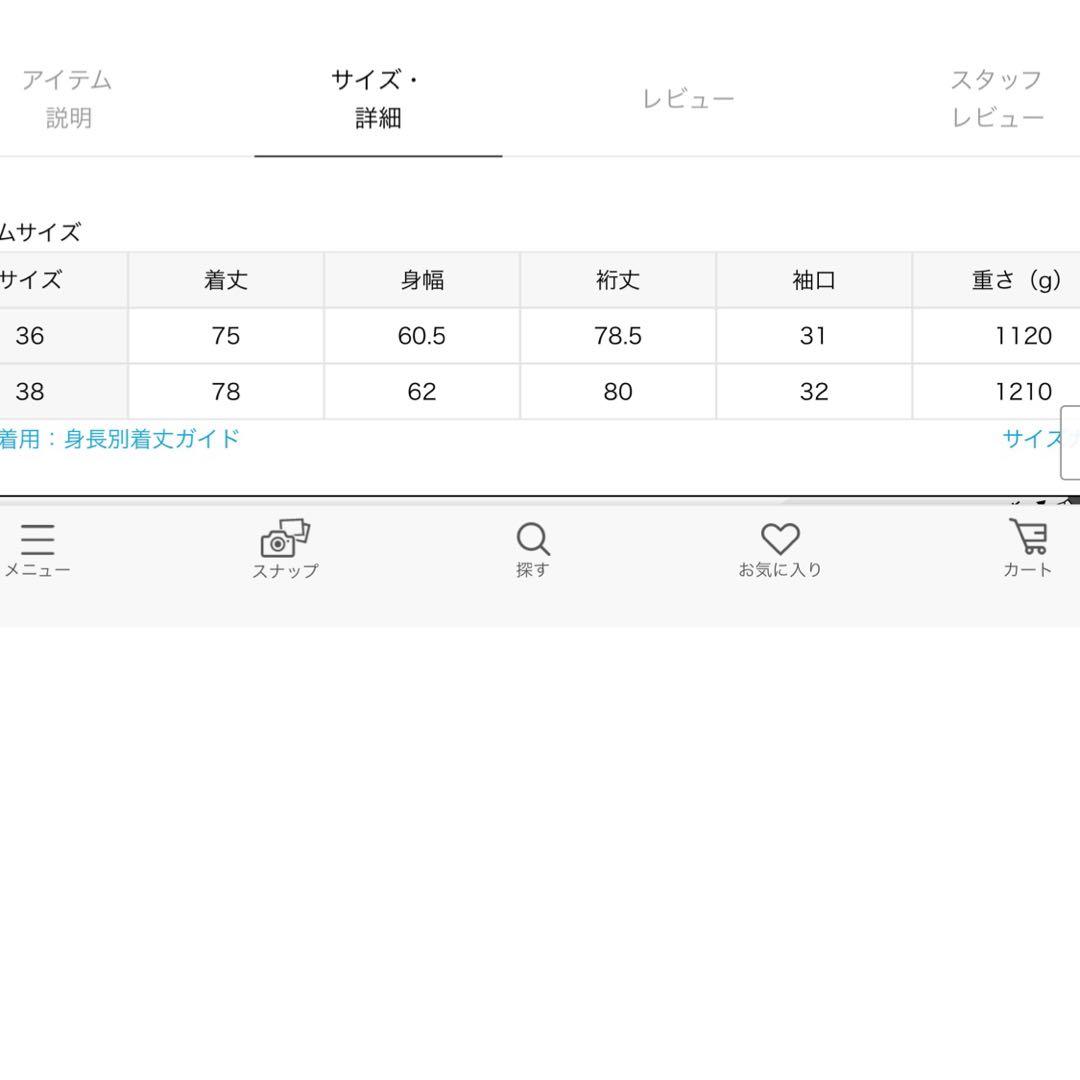Image resolution: width=1080 pixels, height=1080 pixels.
Task: Click the 袖口 column header
Action: click(814, 281)
